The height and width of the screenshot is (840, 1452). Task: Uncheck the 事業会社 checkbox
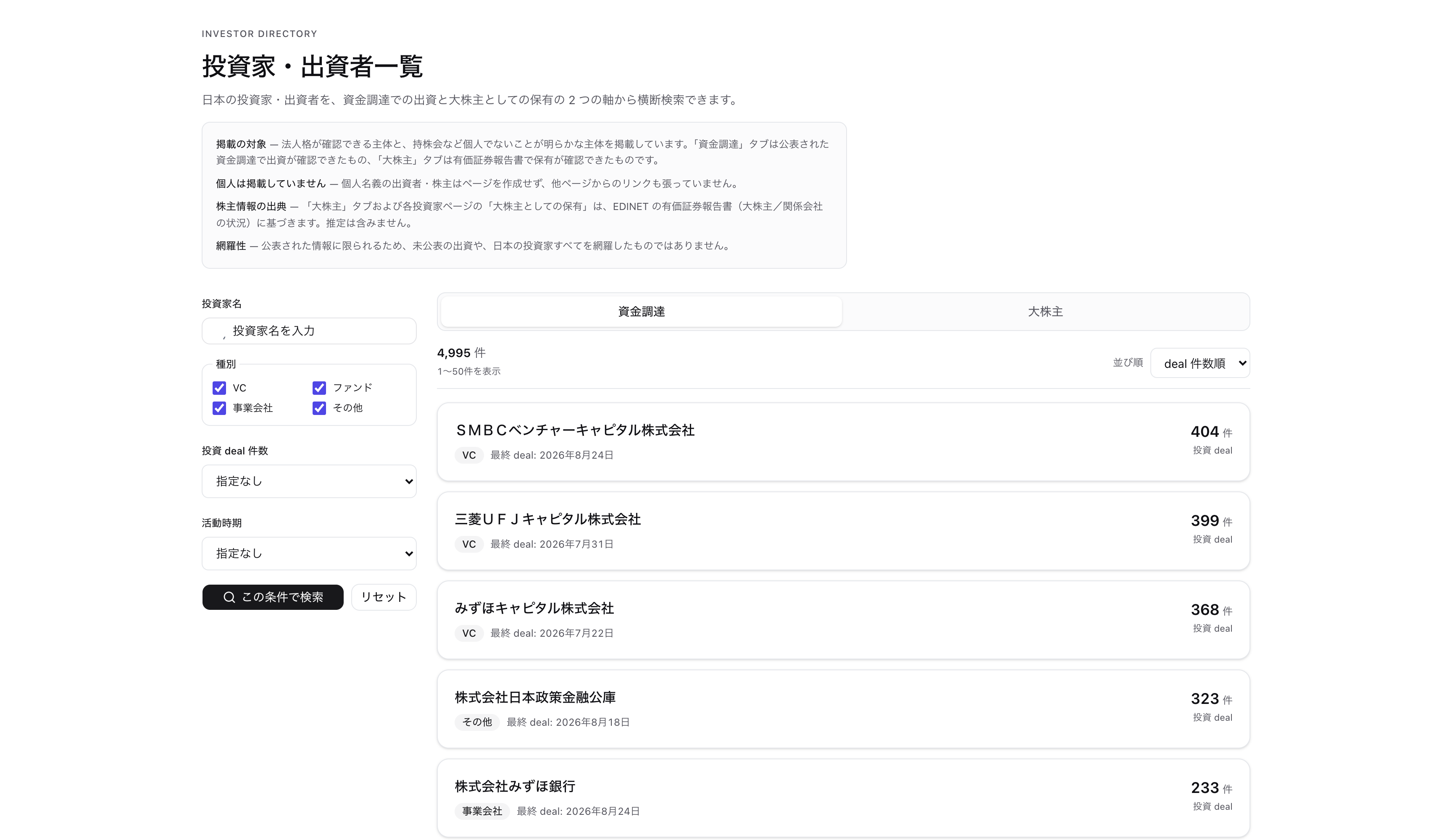pos(219,408)
